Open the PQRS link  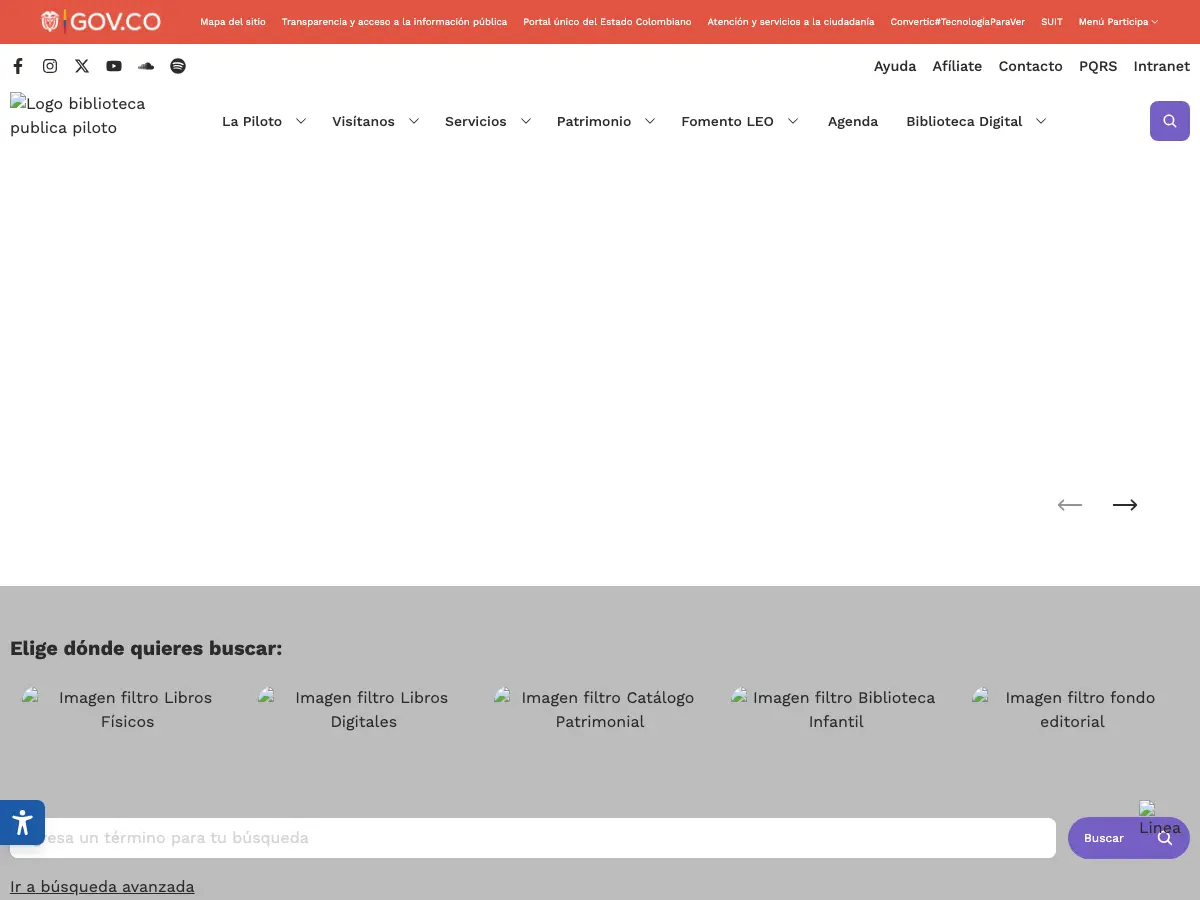1098,66
